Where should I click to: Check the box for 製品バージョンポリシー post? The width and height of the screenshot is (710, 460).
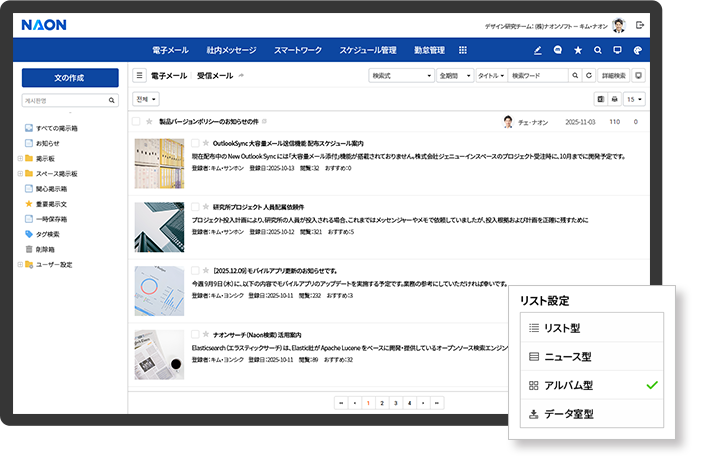click(136, 122)
